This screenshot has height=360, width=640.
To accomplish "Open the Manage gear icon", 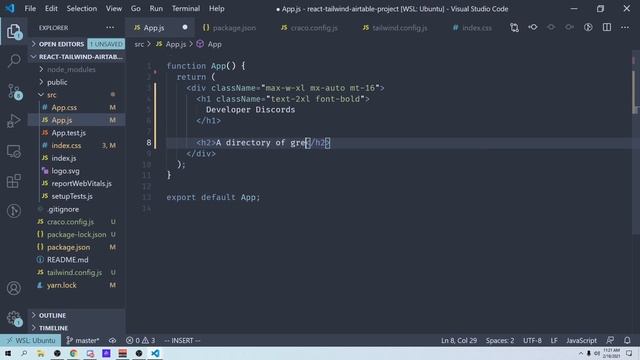I will 14,318.
